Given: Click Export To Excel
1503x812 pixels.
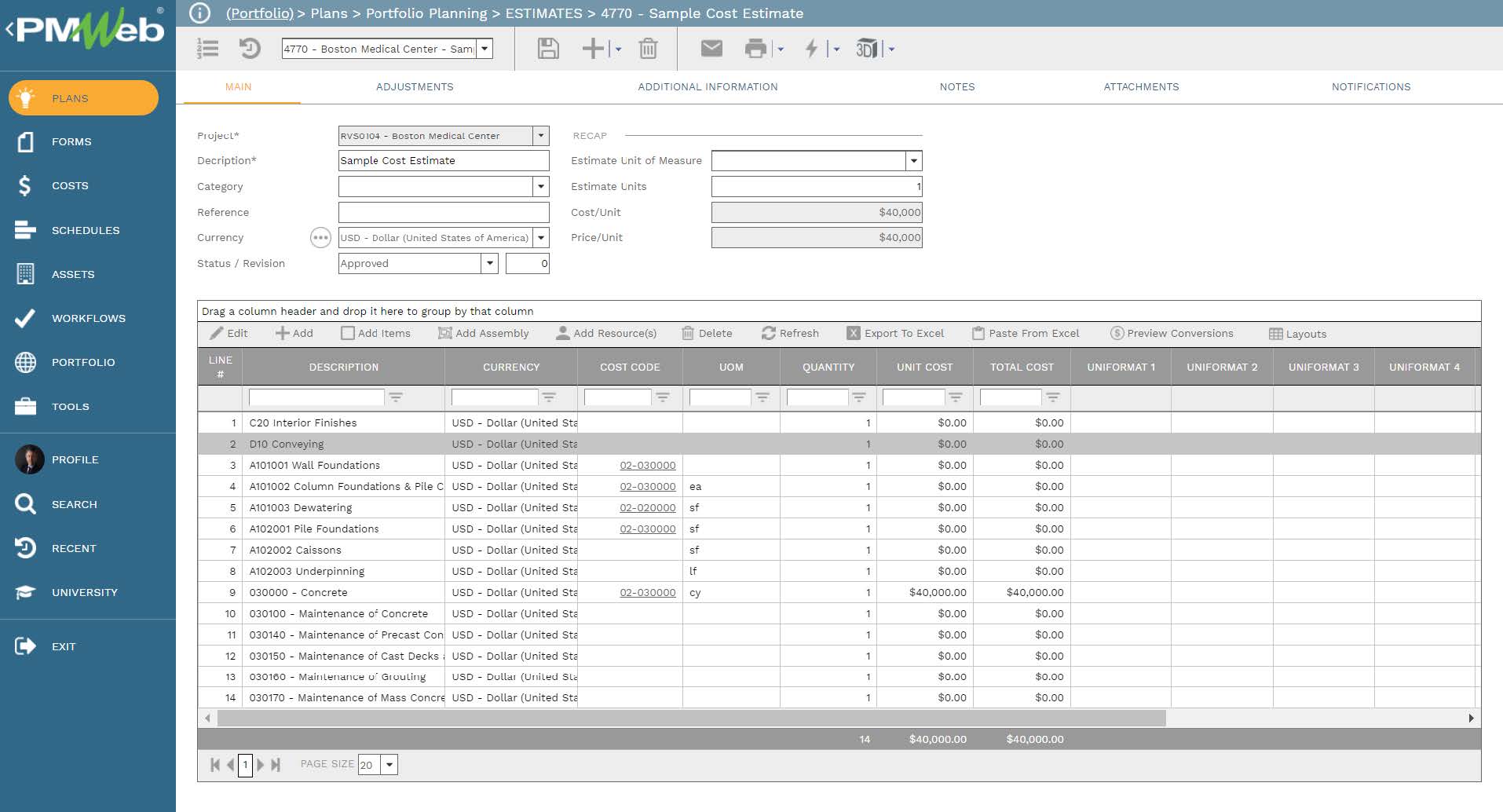Looking at the screenshot, I should point(895,333).
